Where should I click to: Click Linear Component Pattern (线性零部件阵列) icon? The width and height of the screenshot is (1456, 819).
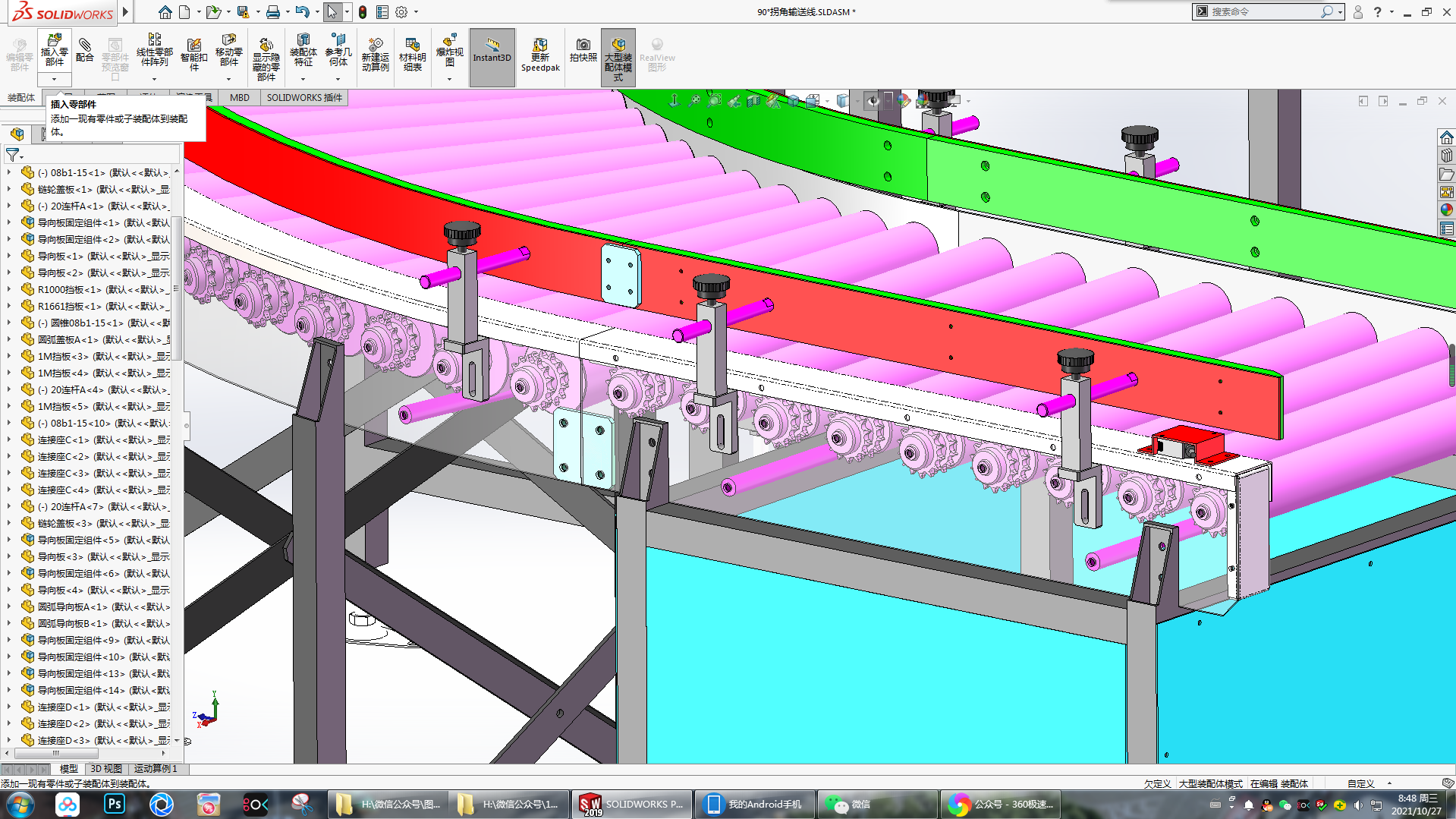click(x=154, y=50)
